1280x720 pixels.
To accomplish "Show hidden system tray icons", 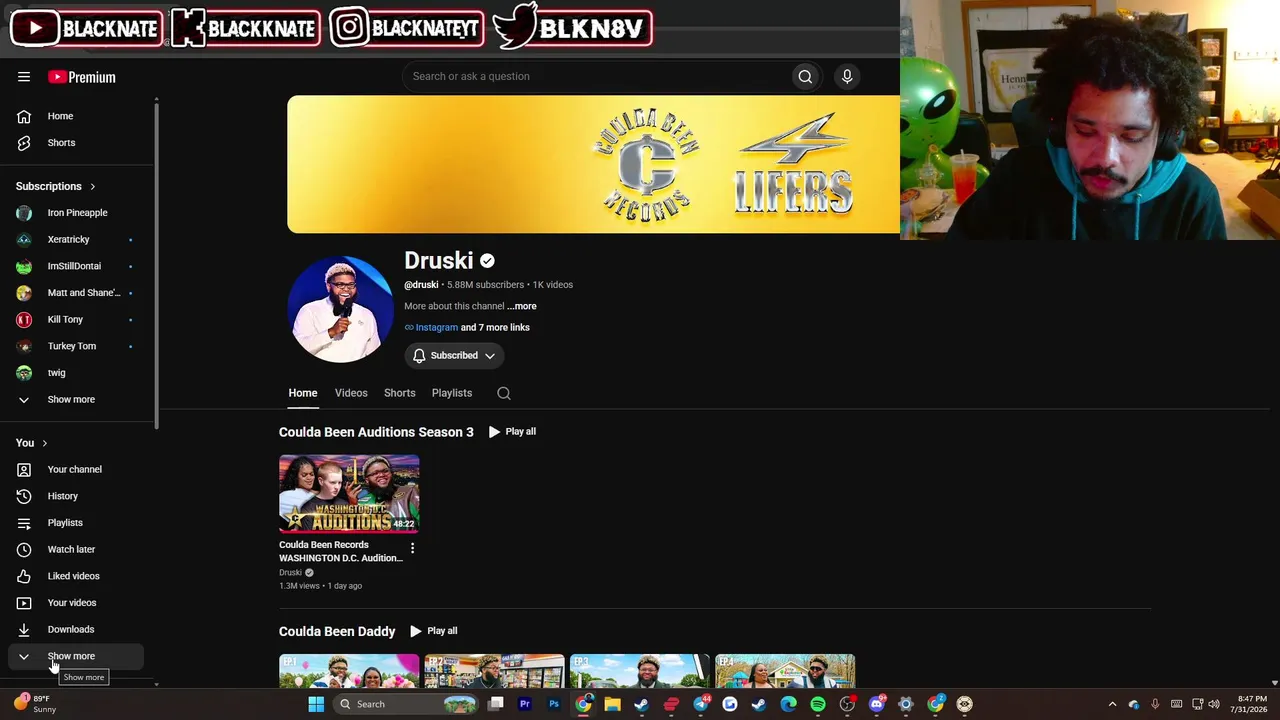I will 1112,704.
